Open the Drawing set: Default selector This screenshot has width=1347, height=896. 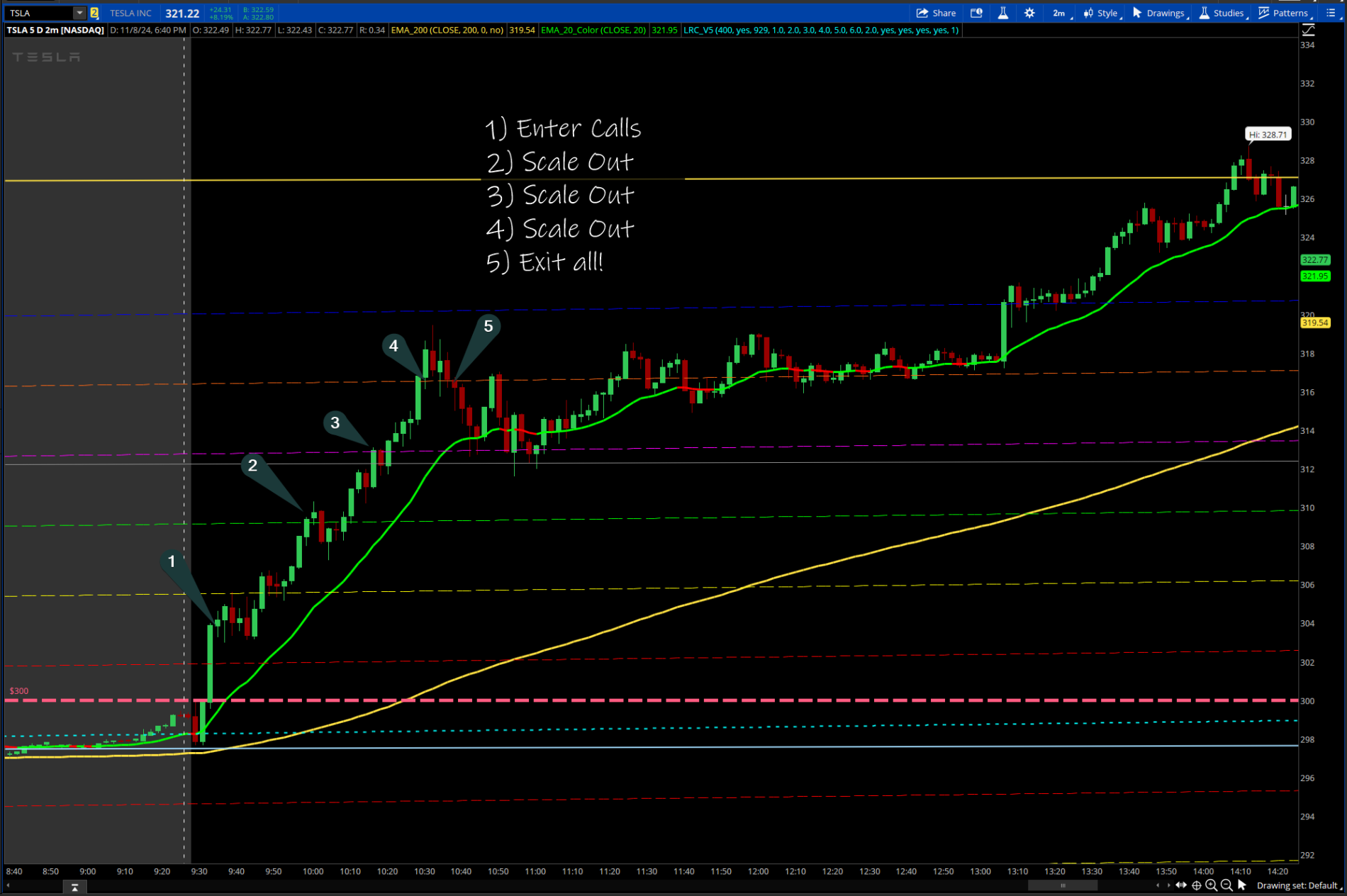click(1298, 885)
